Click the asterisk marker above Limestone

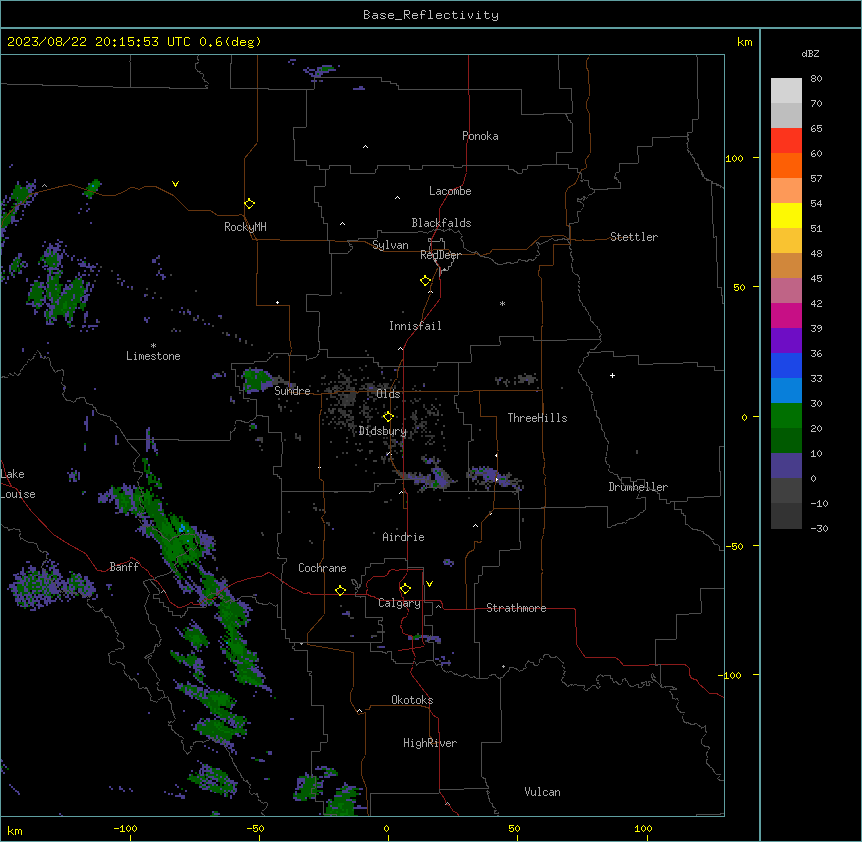(x=153, y=346)
